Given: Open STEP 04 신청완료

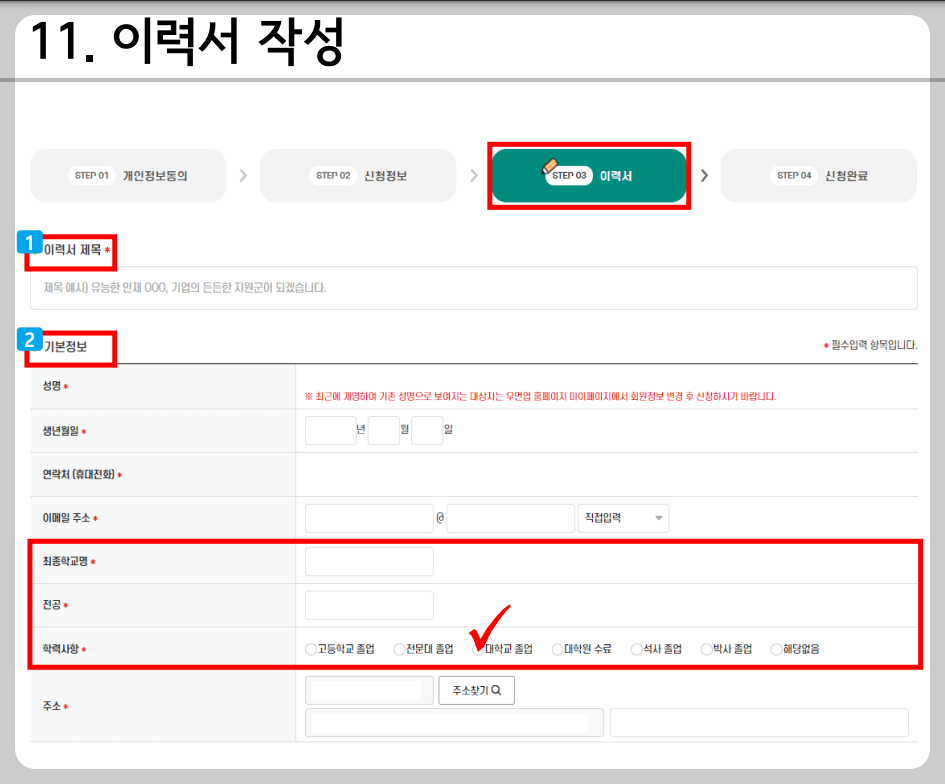Looking at the screenshot, I should tap(818, 174).
